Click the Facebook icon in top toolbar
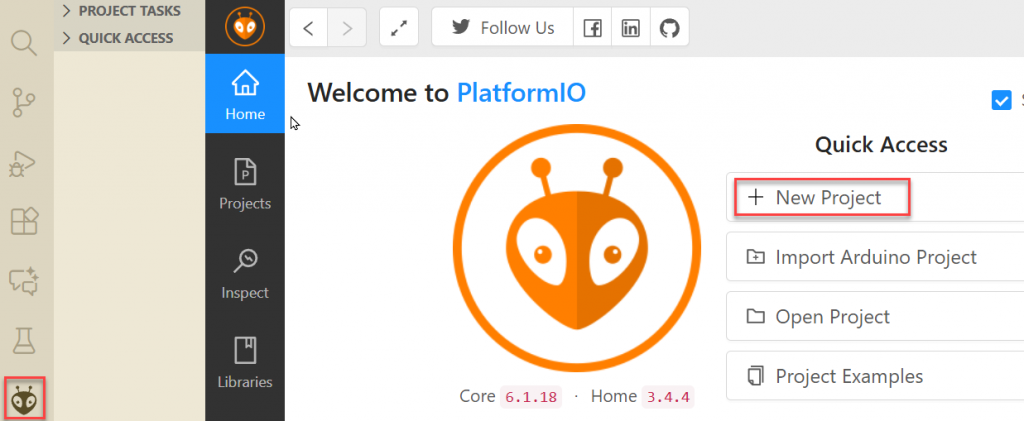Image resolution: width=1024 pixels, height=421 pixels. (593, 28)
